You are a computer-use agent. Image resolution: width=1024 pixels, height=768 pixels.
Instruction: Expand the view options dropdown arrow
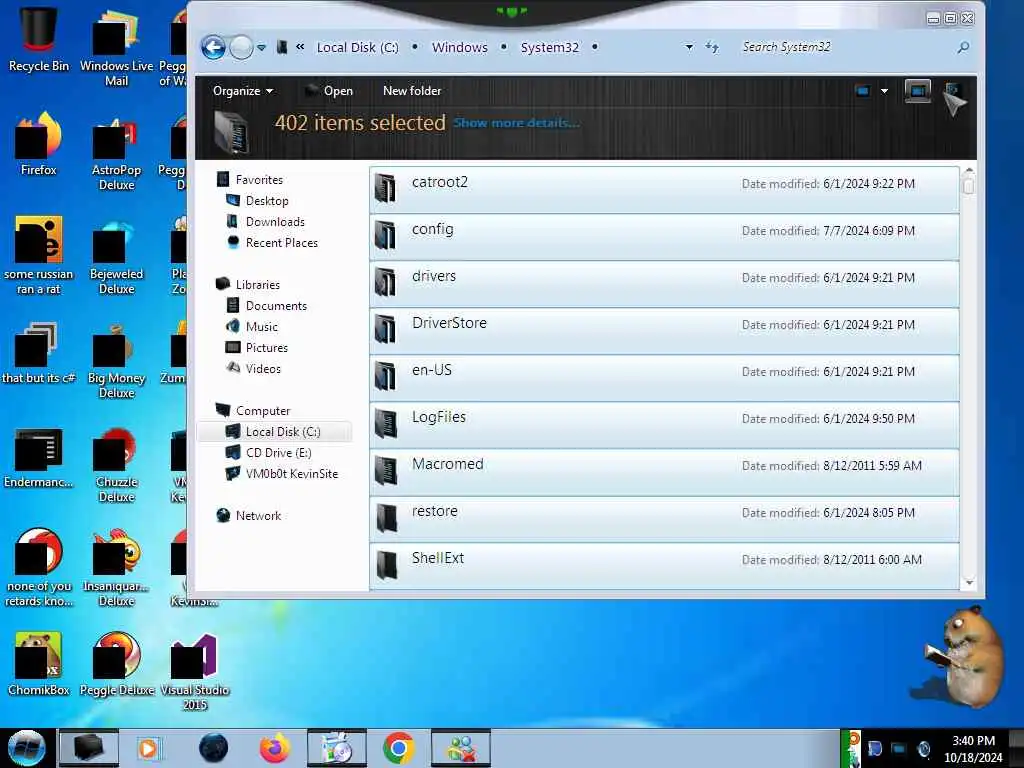pos(884,91)
